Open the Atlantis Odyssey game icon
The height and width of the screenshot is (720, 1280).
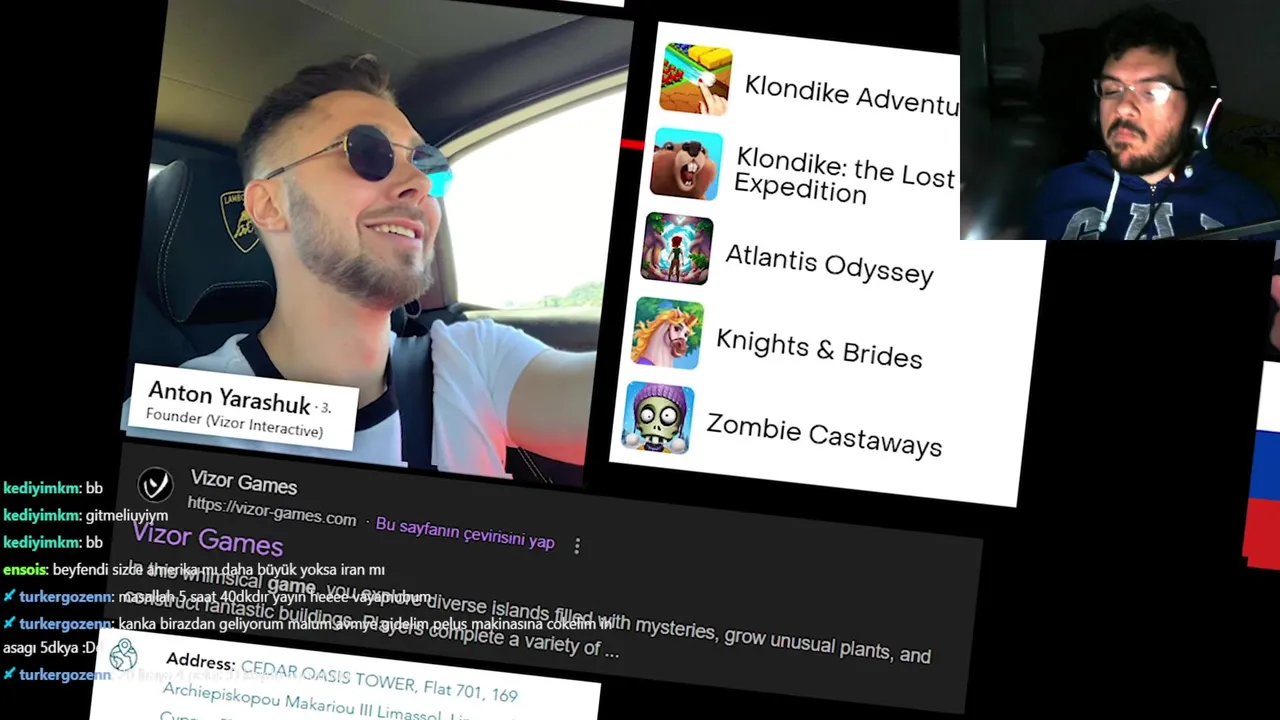677,249
